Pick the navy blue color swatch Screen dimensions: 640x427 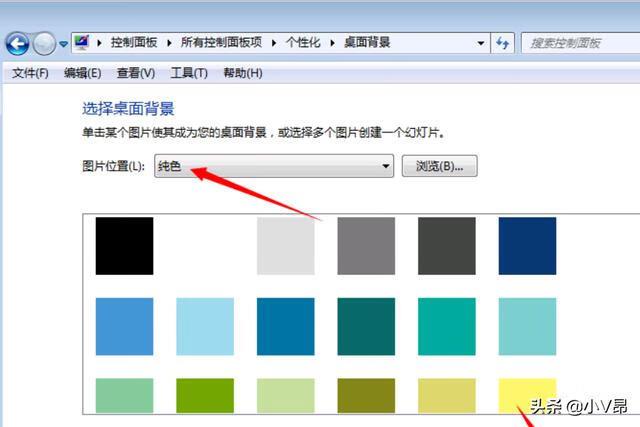point(527,246)
